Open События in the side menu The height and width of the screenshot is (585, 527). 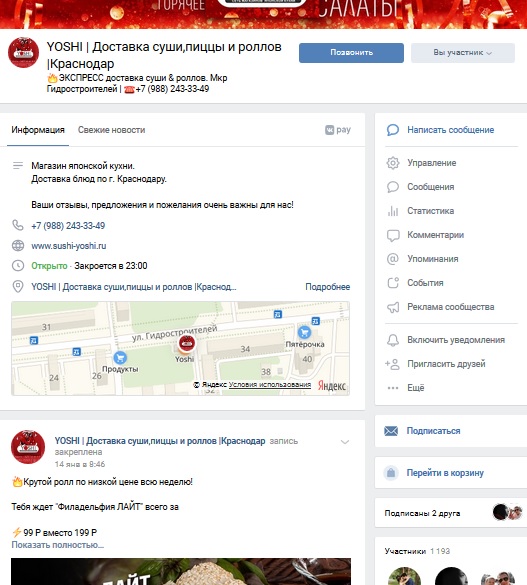coord(425,283)
